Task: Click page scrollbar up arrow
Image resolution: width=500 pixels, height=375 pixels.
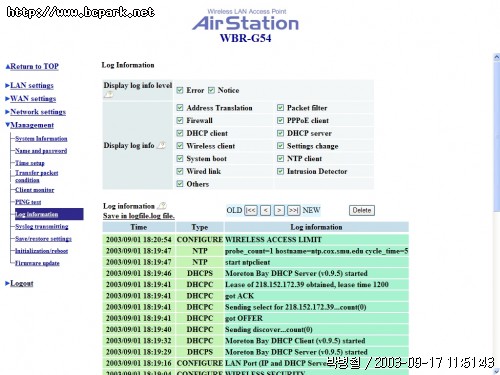Action: [496, 57]
